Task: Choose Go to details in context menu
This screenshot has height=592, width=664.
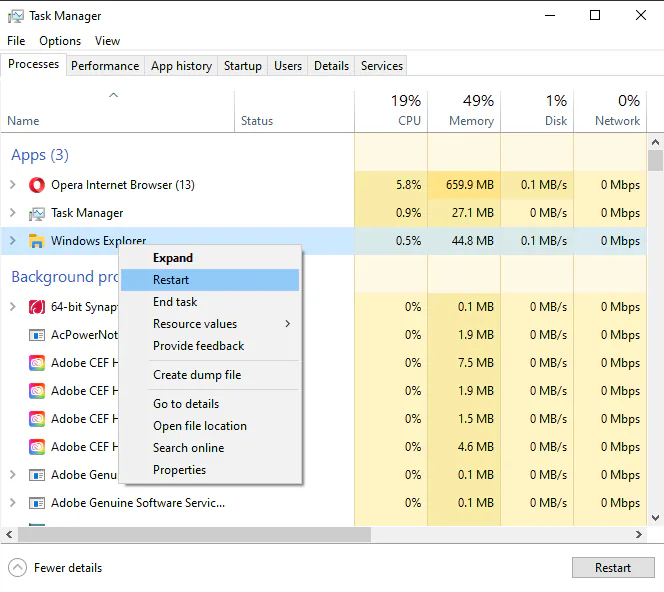Action: click(x=210, y=404)
